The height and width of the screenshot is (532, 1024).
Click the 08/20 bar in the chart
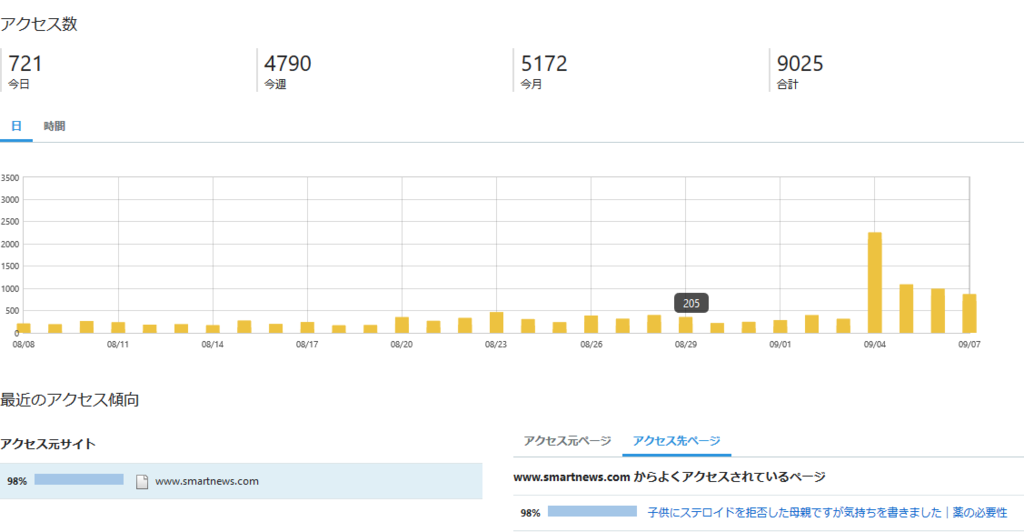click(x=402, y=325)
